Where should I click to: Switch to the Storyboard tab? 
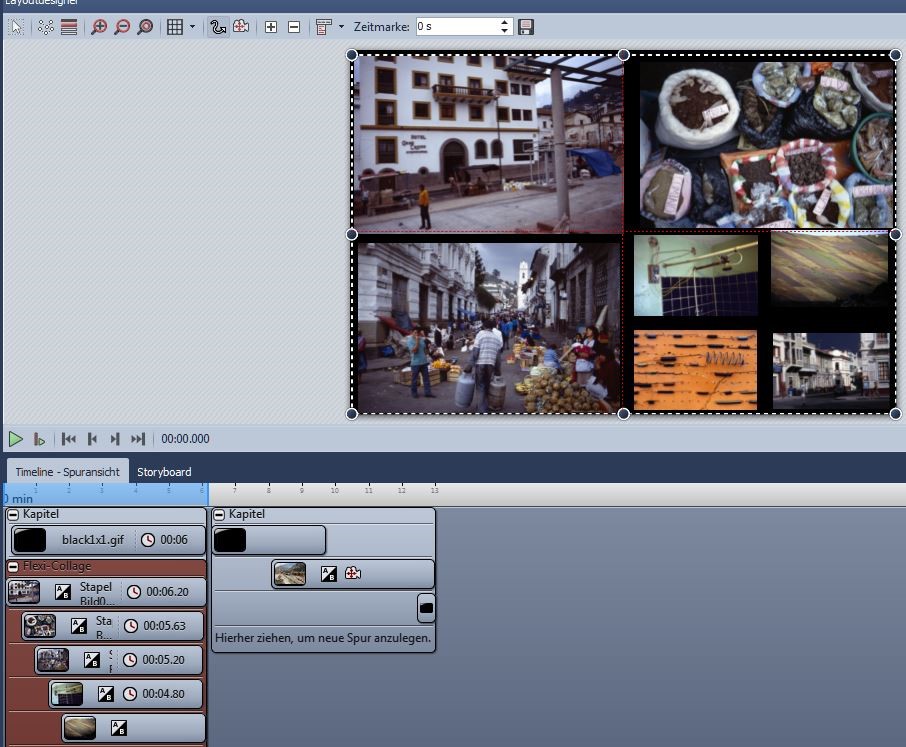coord(164,471)
